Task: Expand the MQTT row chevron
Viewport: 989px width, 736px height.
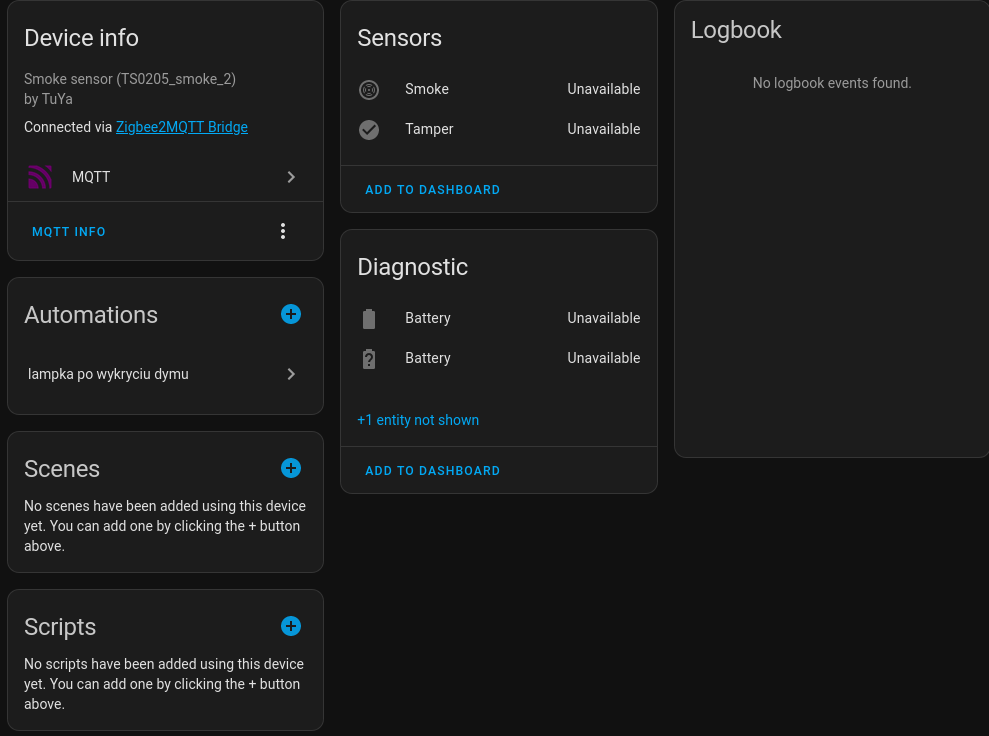Action: coord(291,177)
